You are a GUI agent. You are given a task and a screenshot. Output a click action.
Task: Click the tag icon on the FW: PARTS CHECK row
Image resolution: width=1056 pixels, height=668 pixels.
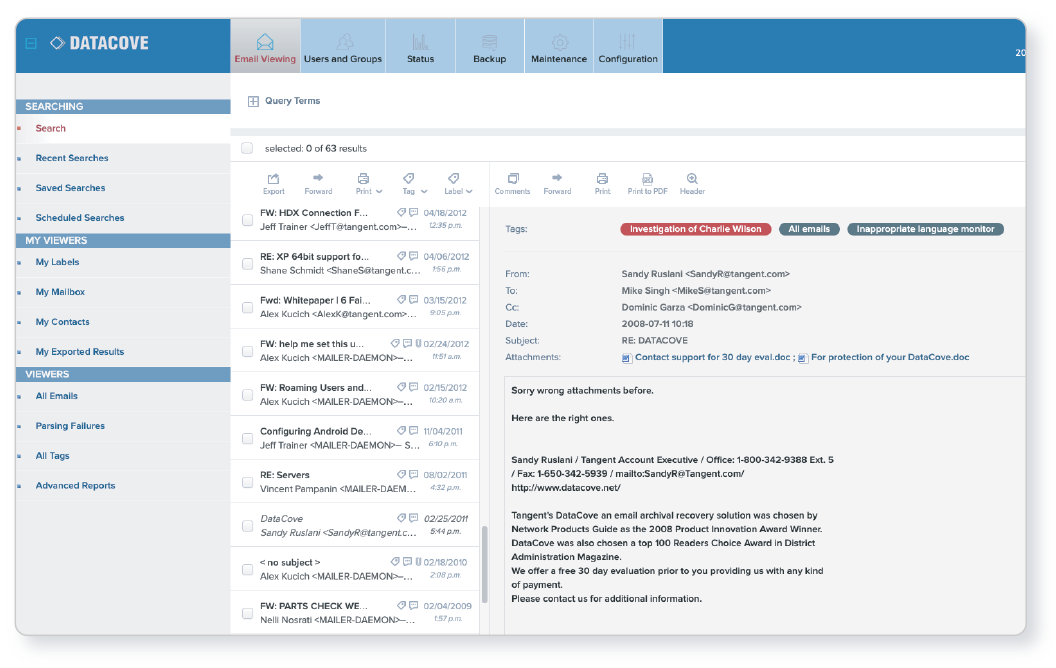(401, 605)
